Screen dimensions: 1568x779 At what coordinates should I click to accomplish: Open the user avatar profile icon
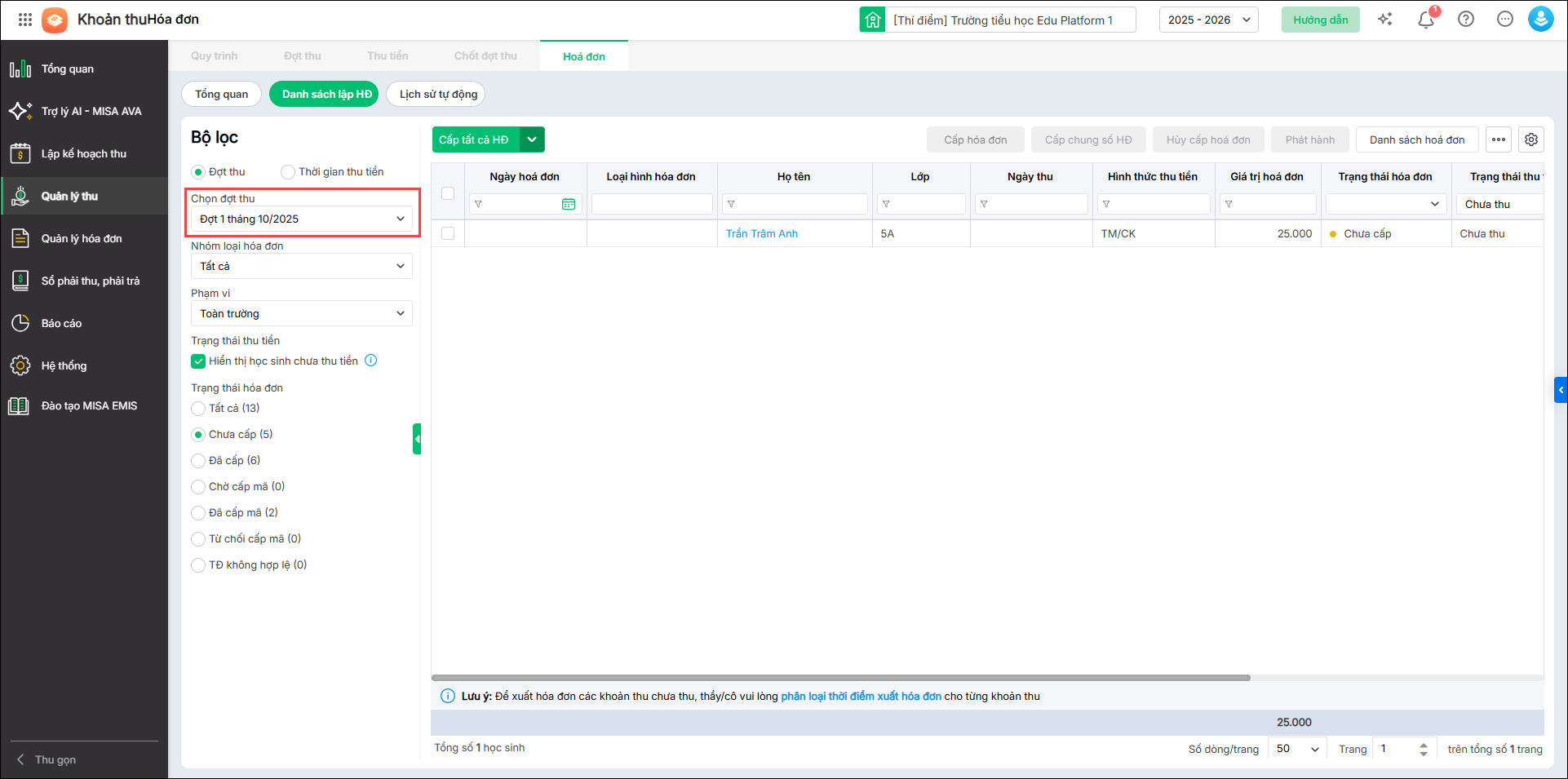coord(1540,20)
